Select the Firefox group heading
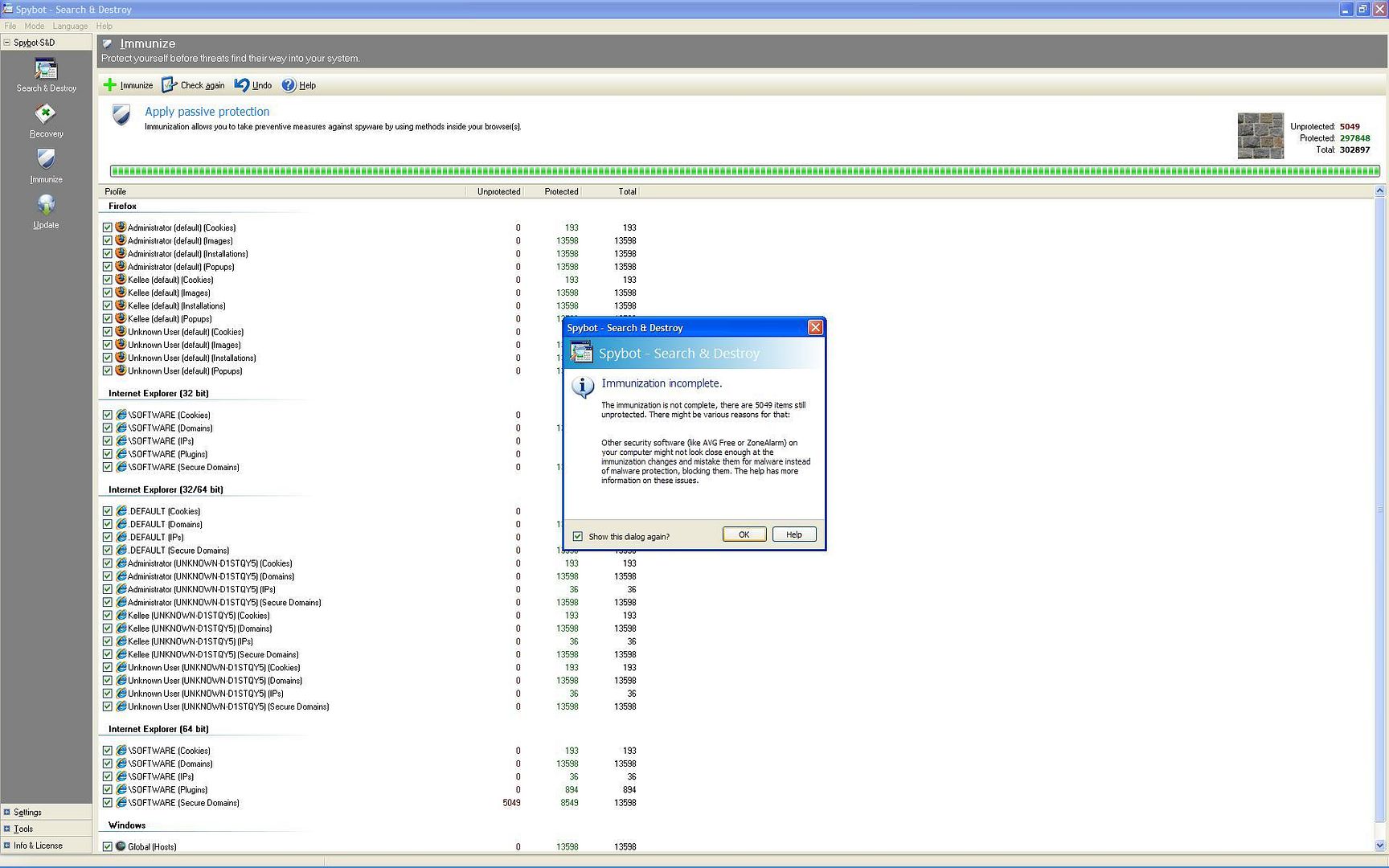This screenshot has height=868, width=1389. [x=122, y=207]
